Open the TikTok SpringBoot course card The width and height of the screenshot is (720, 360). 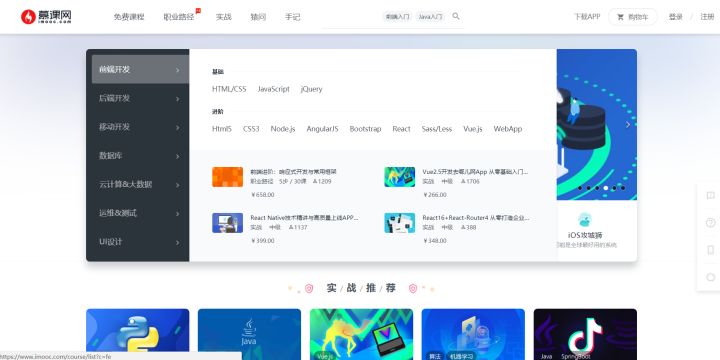tap(585, 334)
